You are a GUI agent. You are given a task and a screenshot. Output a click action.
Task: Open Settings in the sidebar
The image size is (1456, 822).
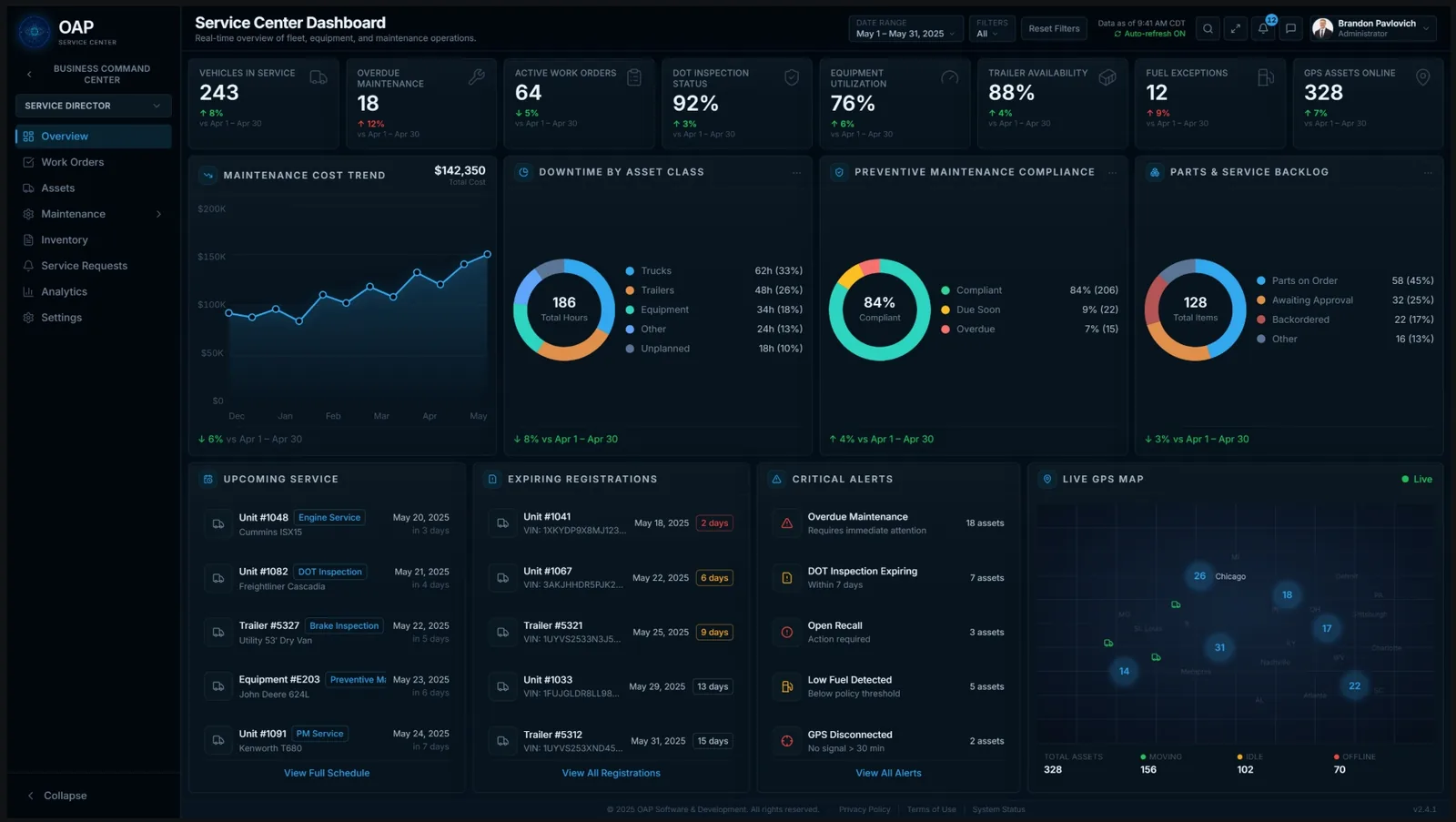pos(93,318)
